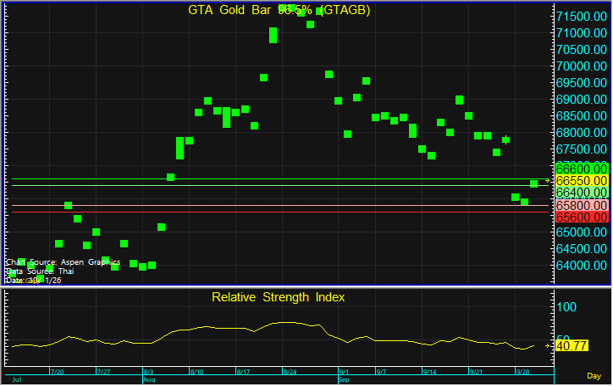Click the Sep month label

[344, 380]
